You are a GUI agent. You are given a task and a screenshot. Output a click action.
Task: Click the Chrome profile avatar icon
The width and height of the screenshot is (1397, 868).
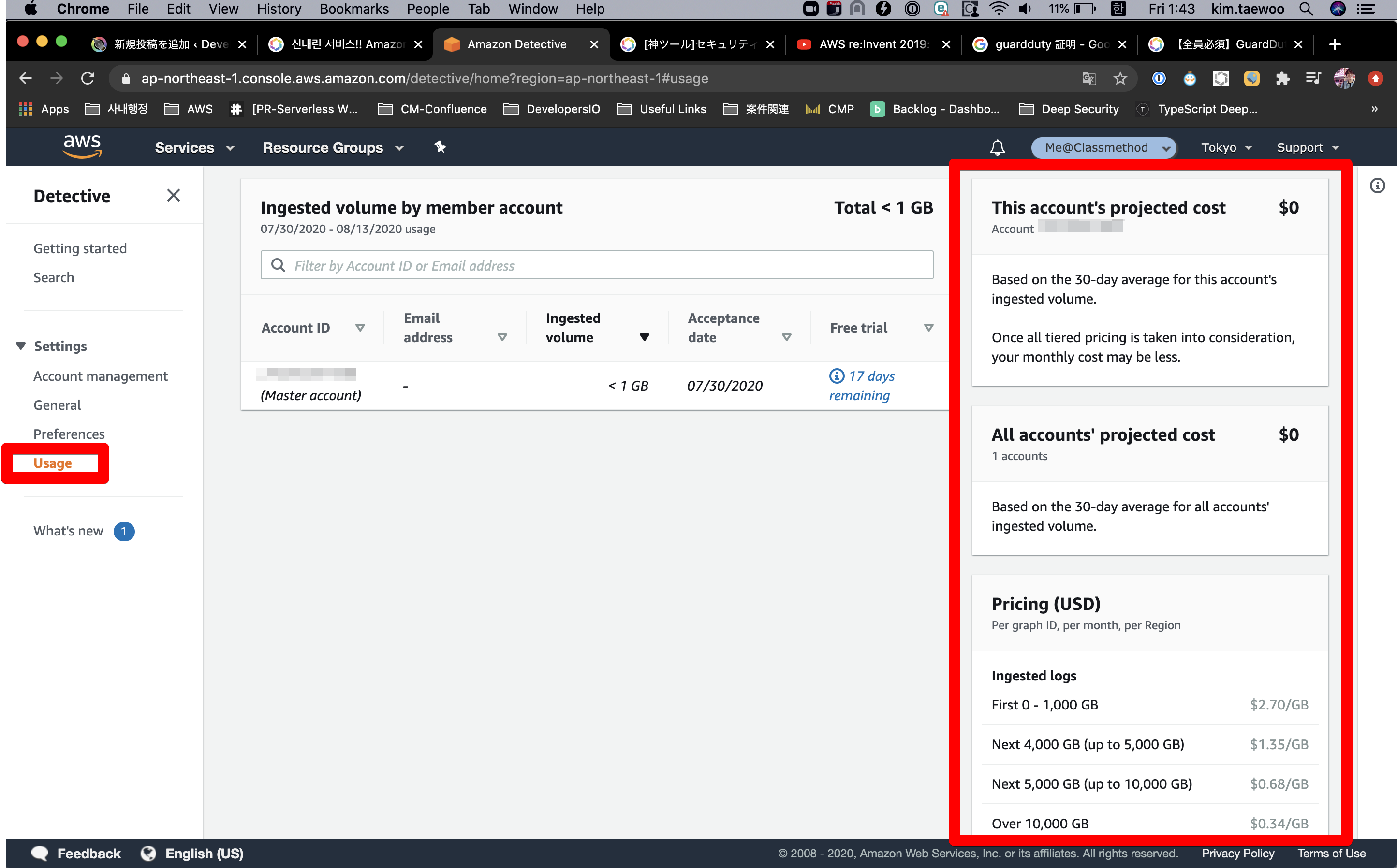pos(1344,79)
